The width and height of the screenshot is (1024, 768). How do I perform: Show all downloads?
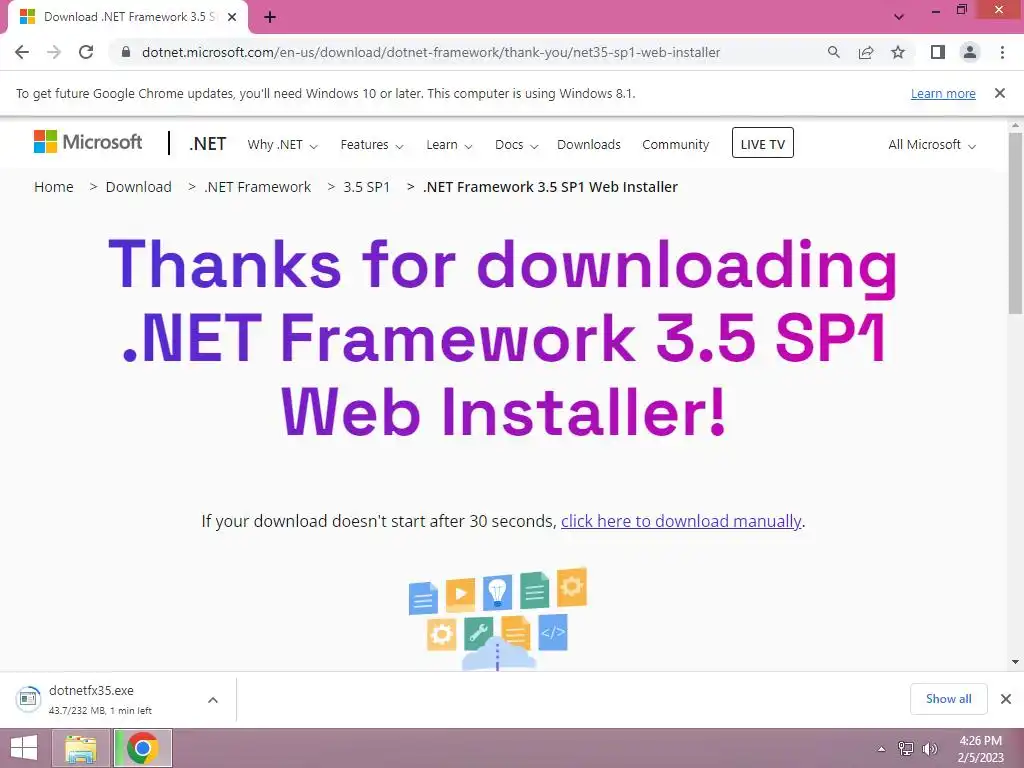pos(948,699)
